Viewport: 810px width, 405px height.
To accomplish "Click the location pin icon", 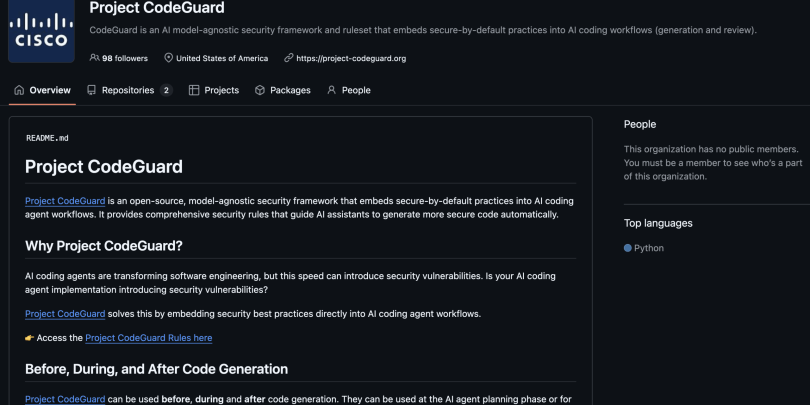I will pyautogui.click(x=168, y=58).
